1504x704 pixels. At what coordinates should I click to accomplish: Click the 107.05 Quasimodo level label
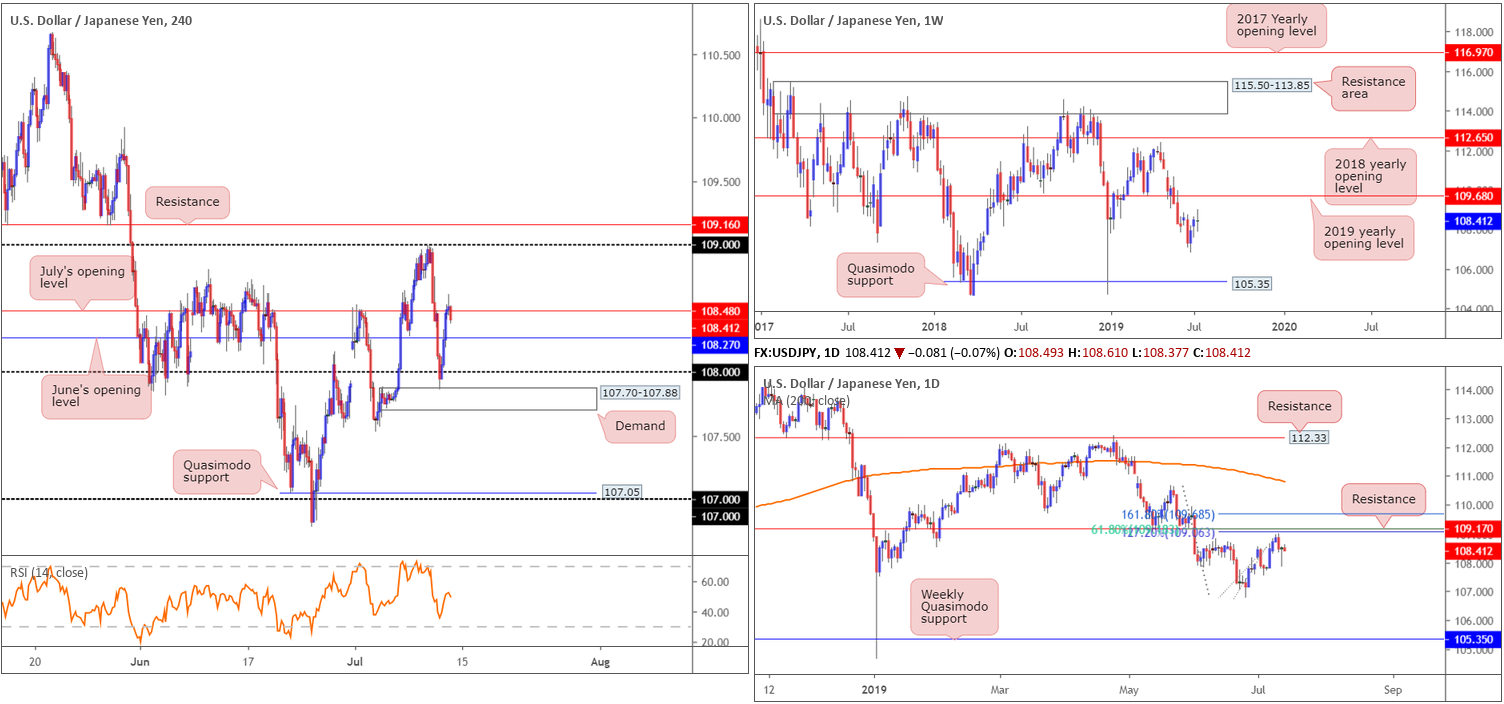[621, 492]
